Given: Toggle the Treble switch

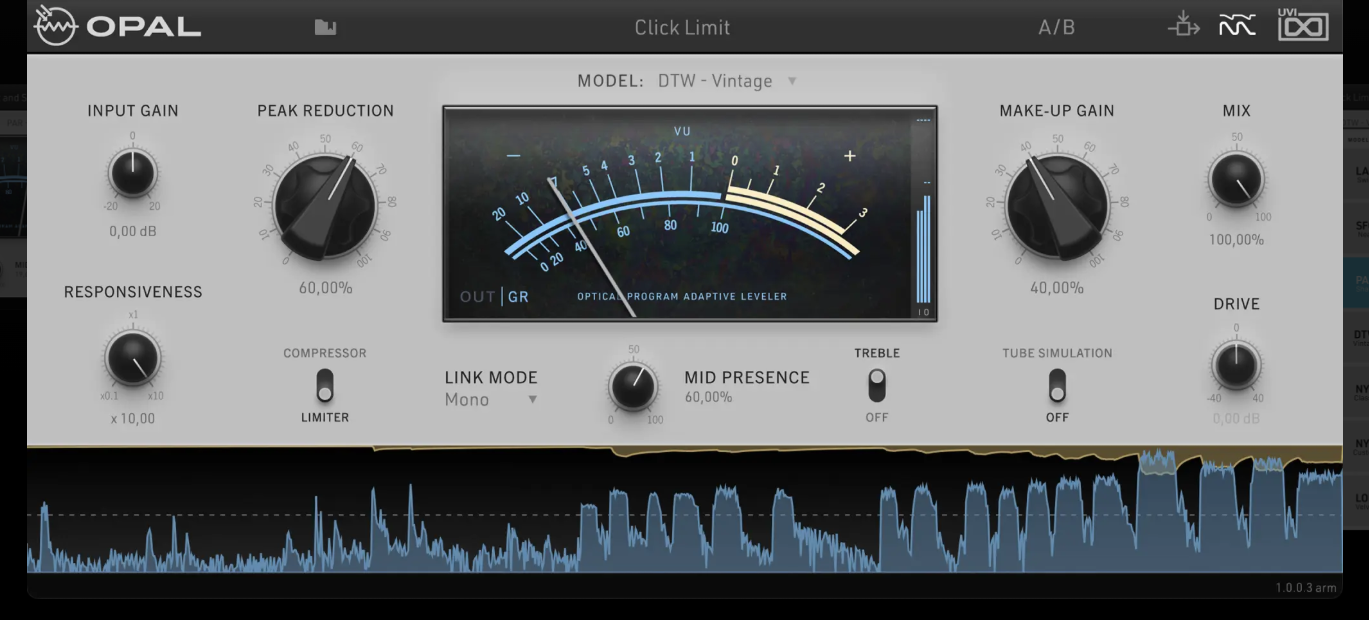Looking at the screenshot, I should (x=876, y=385).
